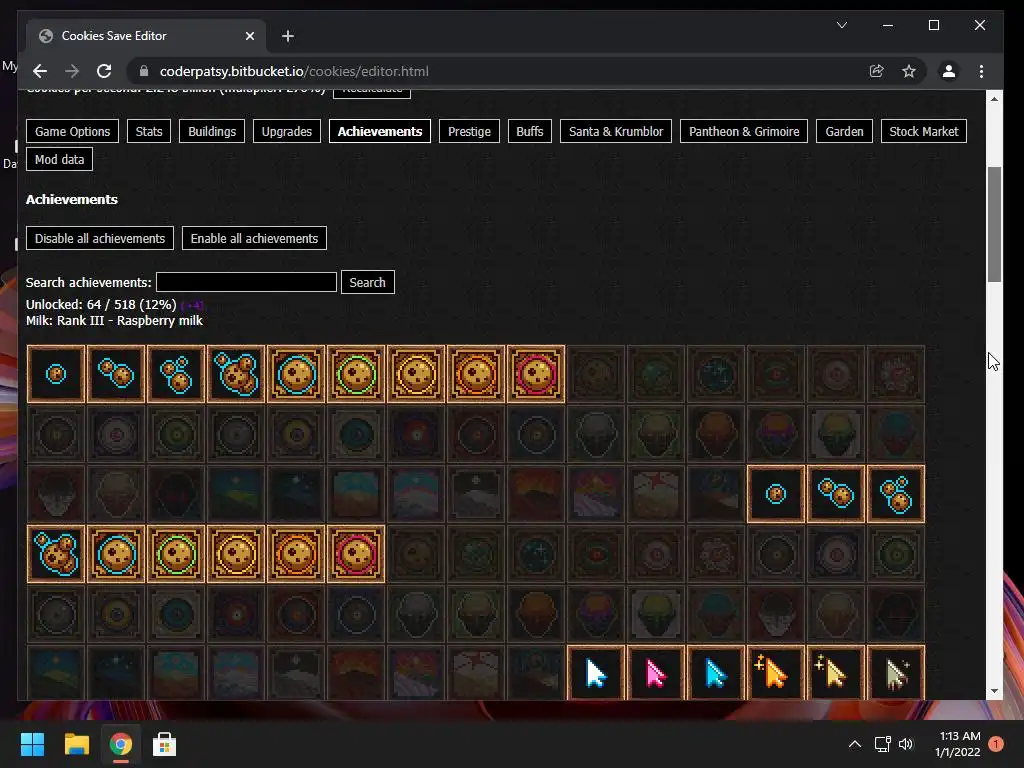Open the Buffs tab

click(x=530, y=131)
